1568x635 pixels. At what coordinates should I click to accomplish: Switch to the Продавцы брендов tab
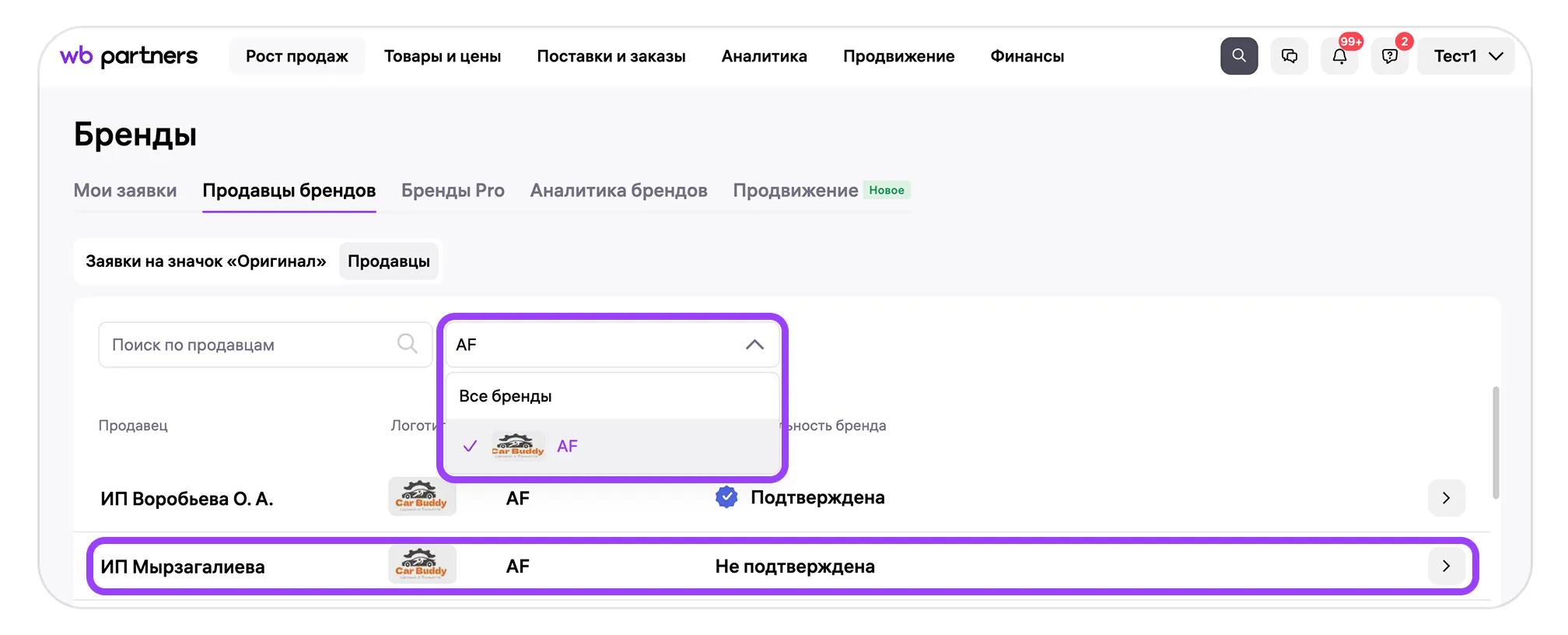289,191
